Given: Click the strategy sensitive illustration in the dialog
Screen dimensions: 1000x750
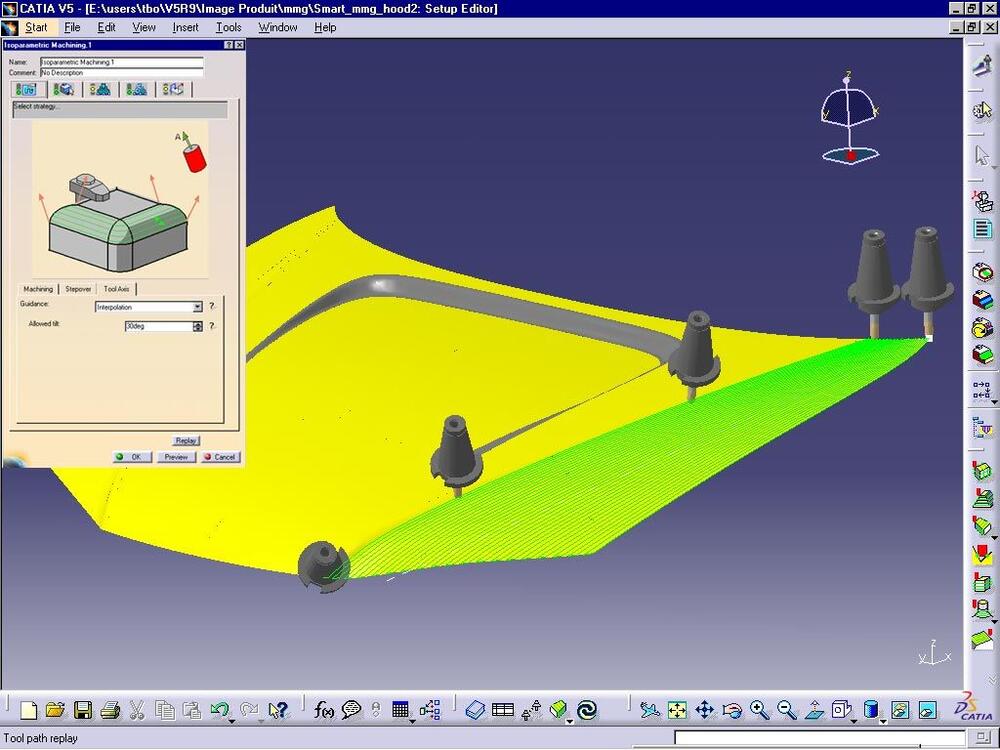Looking at the screenshot, I should tap(120, 199).
